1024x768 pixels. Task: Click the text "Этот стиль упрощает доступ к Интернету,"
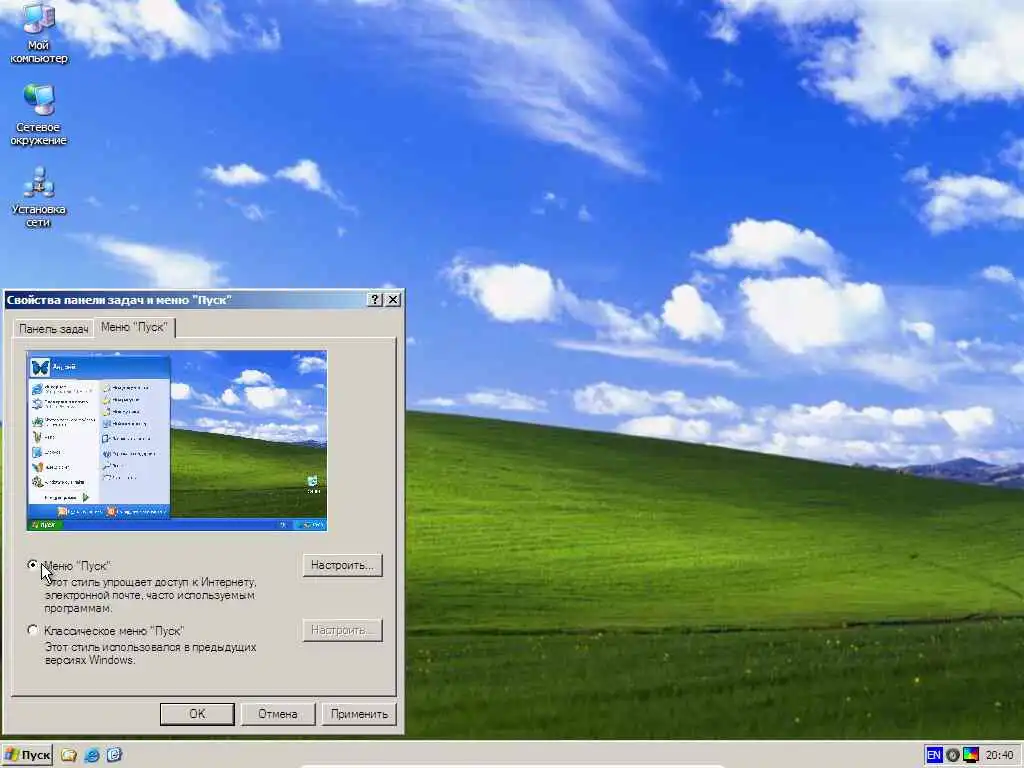tap(150, 582)
